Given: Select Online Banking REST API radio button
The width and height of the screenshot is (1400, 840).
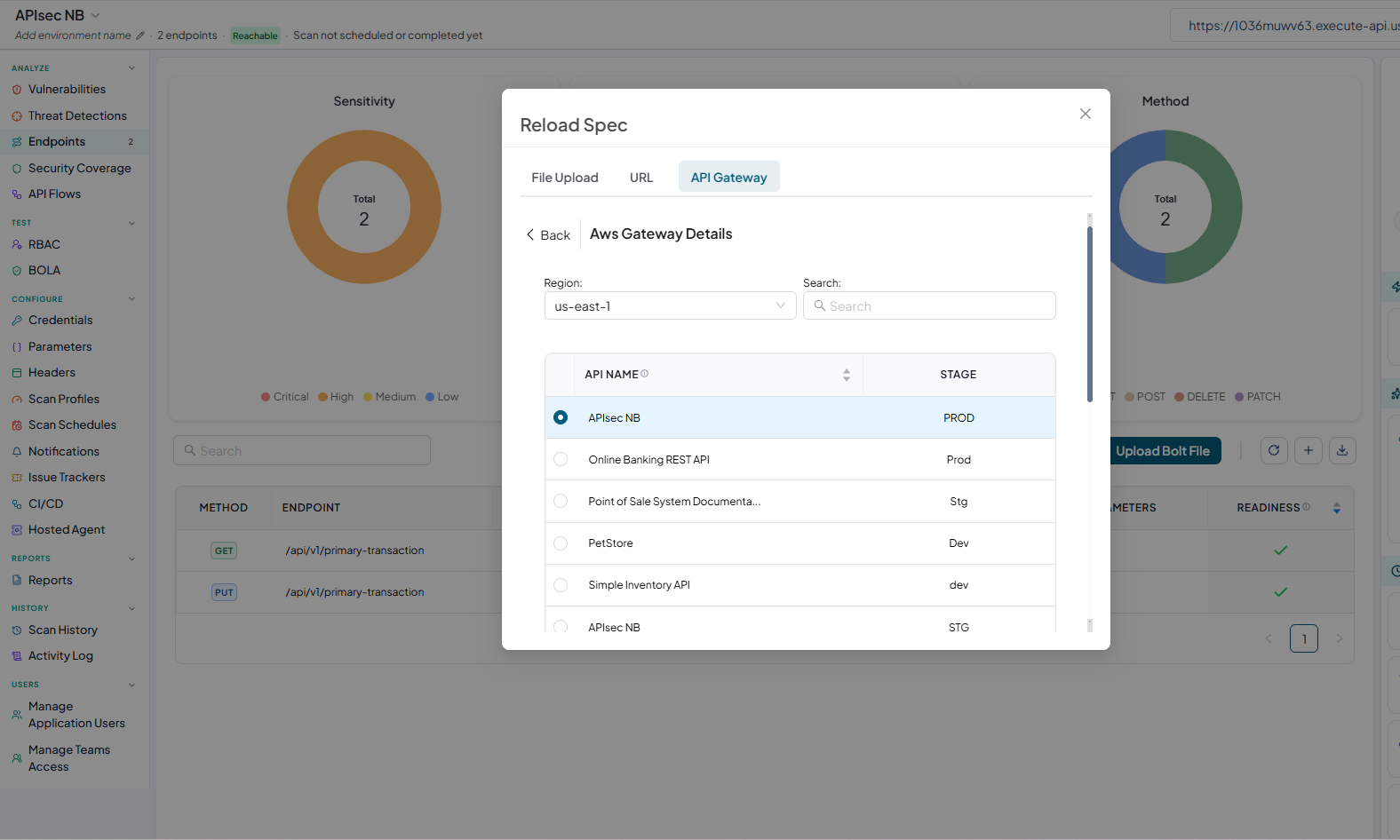Looking at the screenshot, I should click(561, 459).
